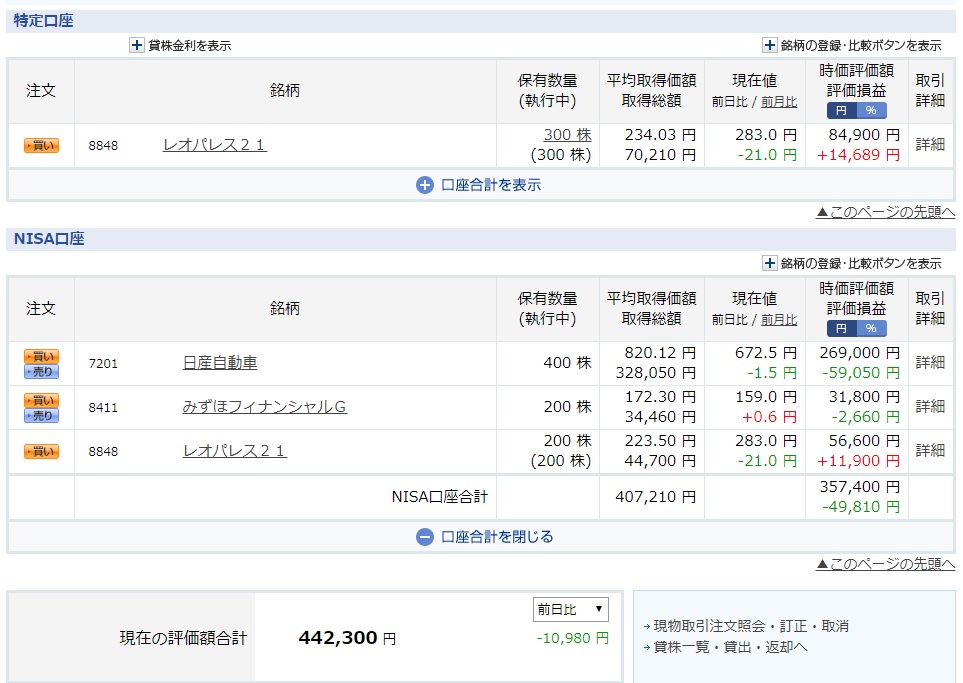Switch to 円 display in NISA口座 header
This screenshot has width=963, height=683.
click(x=841, y=329)
